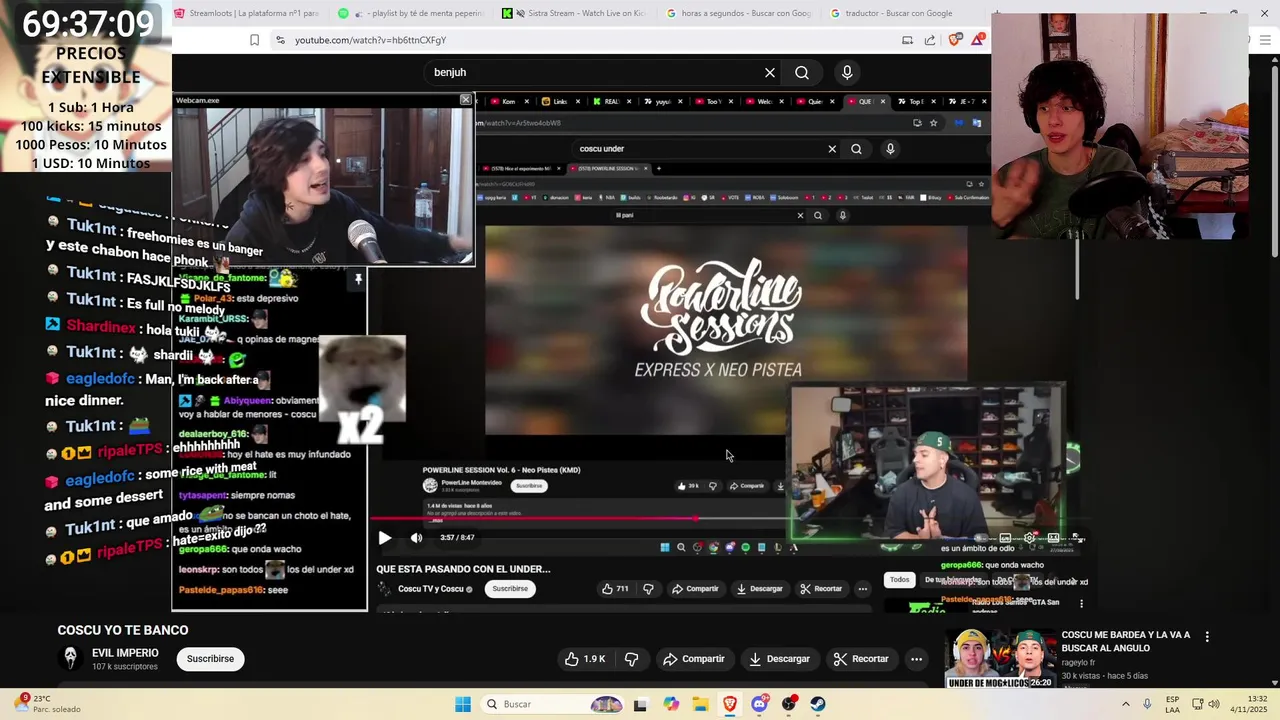1280x720 pixels.
Task: Click the youtube.com address bar URL
Action: (370, 40)
